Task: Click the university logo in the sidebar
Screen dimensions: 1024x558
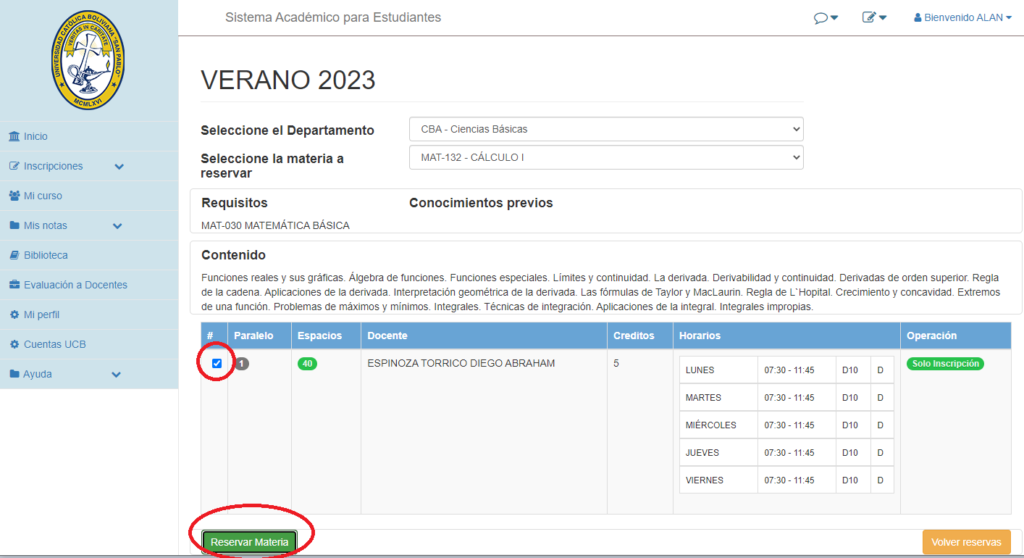Action: [x=89, y=58]
